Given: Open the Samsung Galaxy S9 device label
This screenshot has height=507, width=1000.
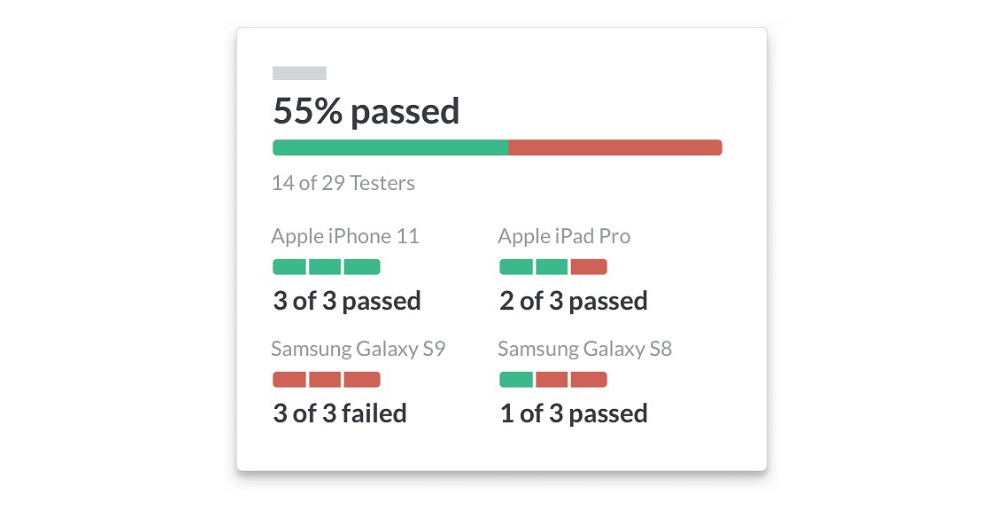Looking at the screenshot, I should [358, 349].
